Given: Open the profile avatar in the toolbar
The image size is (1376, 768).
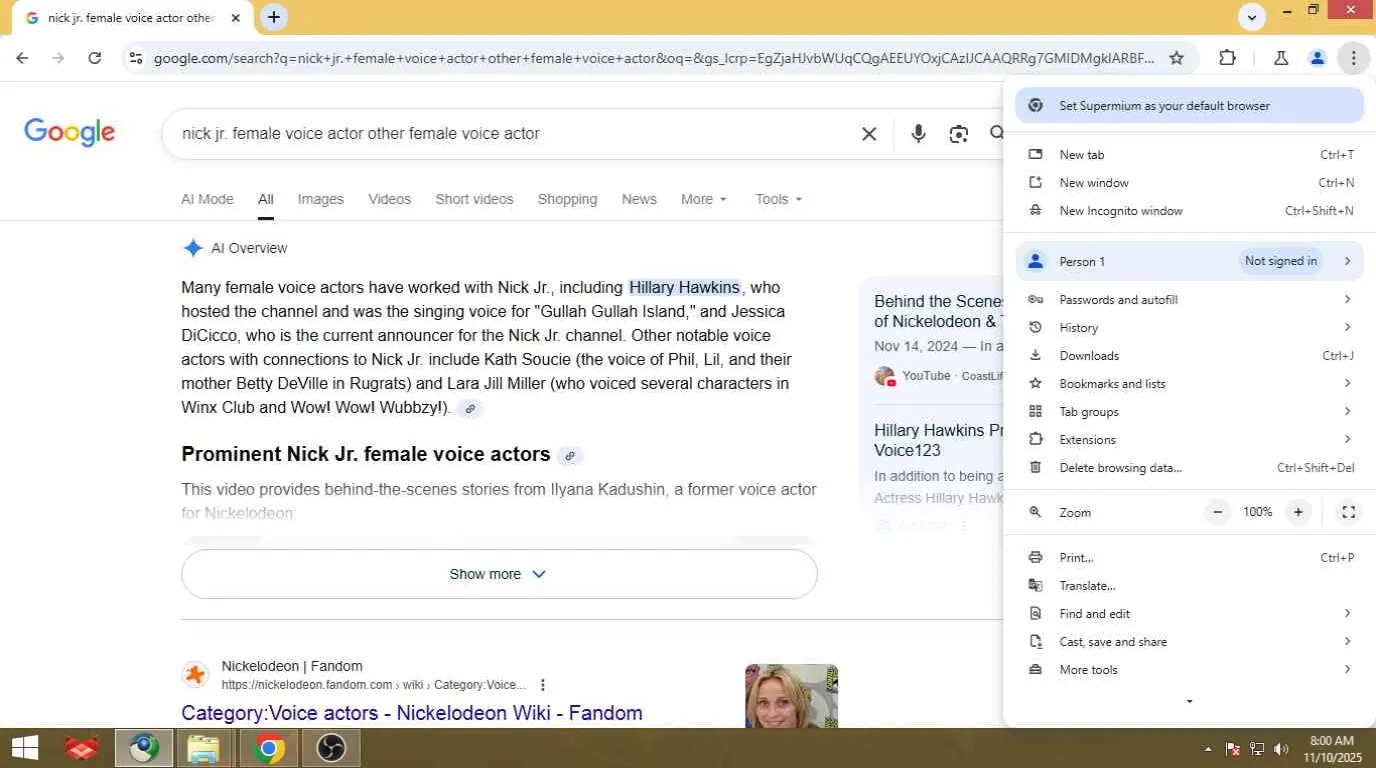Looking at the screenshot, I should (x=1317, y=58).
